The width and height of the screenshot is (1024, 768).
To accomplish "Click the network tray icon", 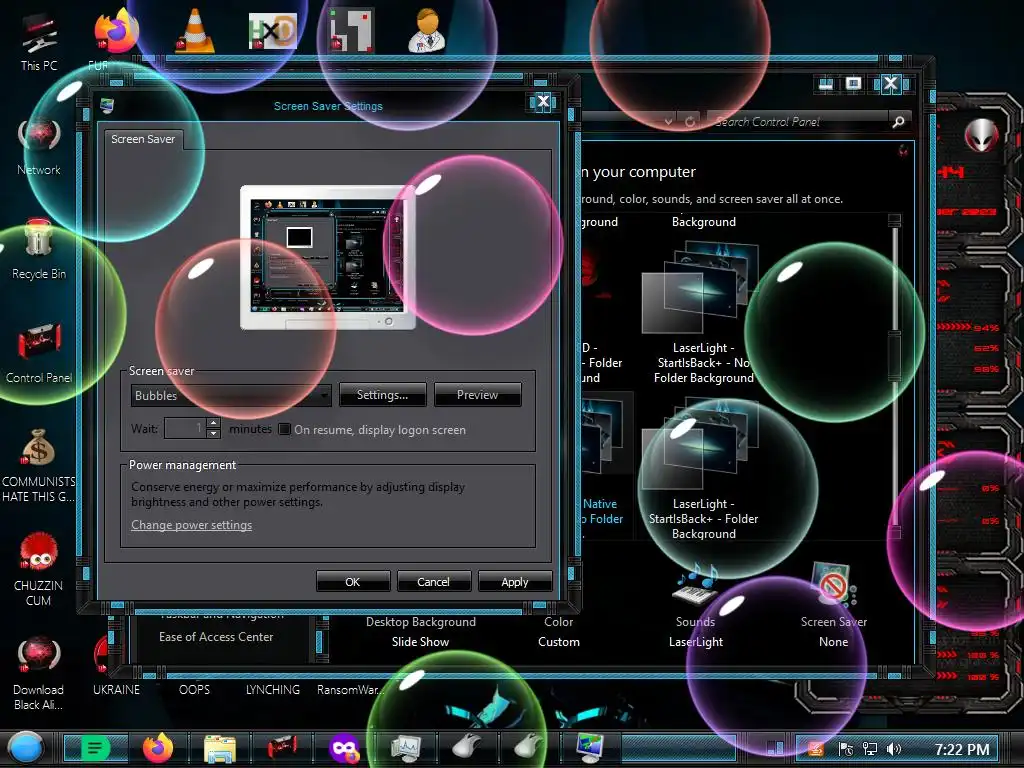I will click(x=869, y=749).
